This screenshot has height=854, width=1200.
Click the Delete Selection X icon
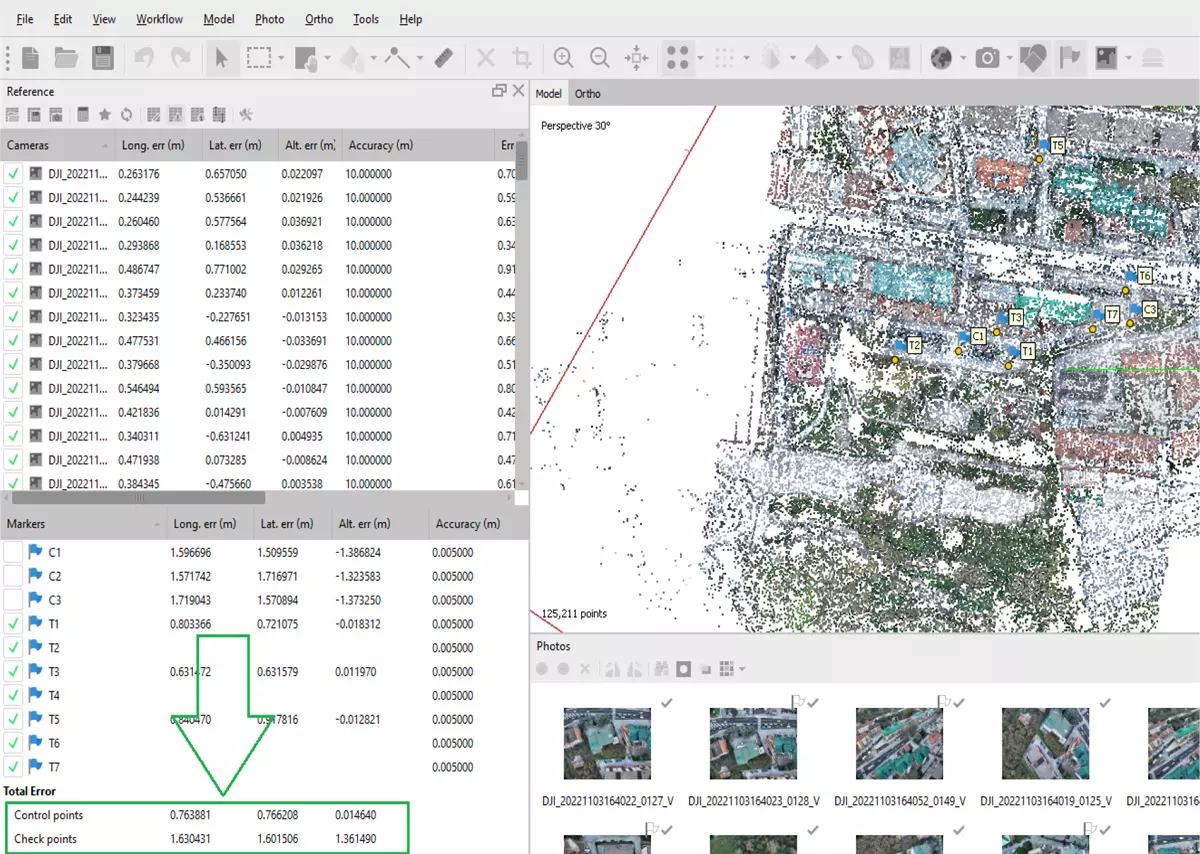tap(486, 58)
